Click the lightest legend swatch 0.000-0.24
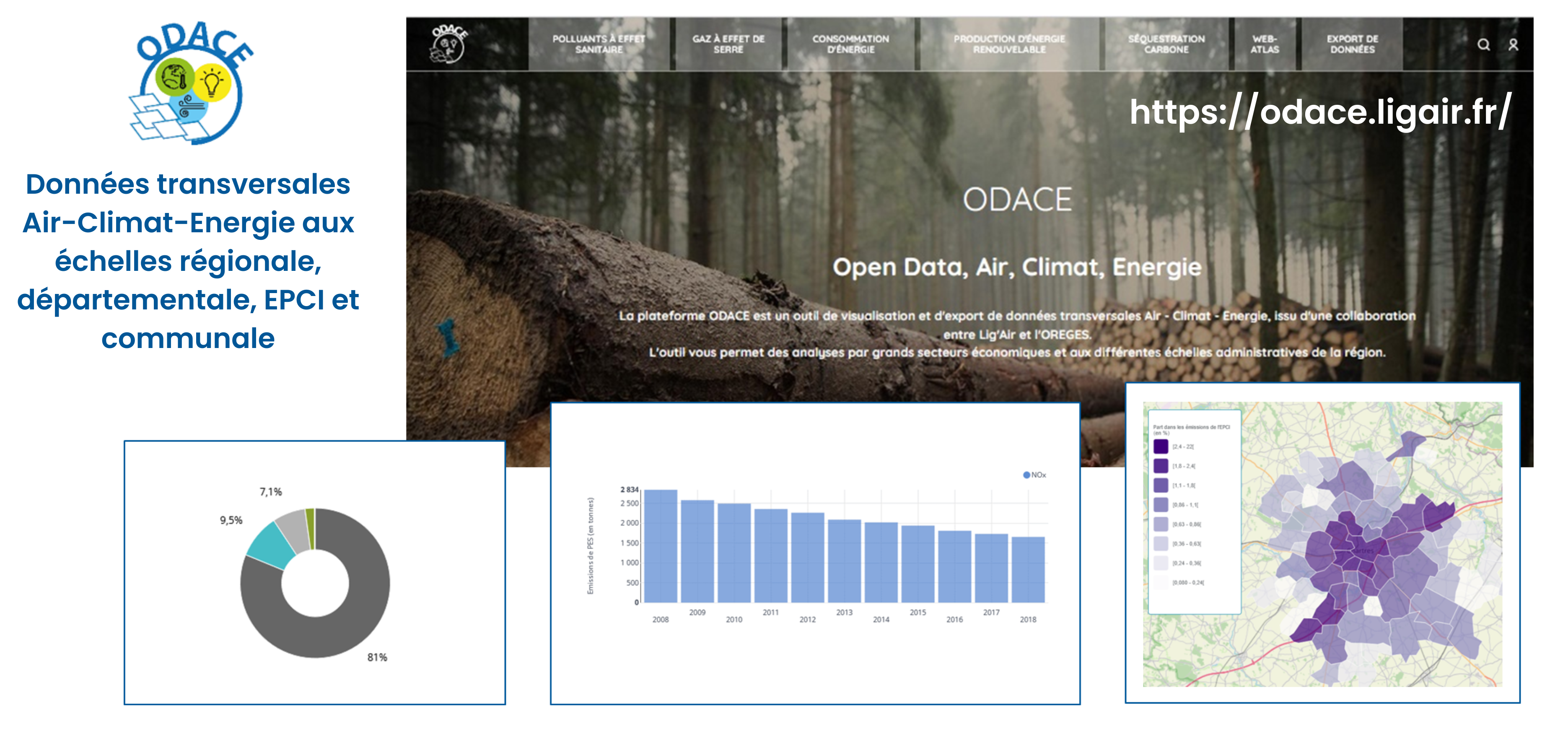The image size is (1568, 735). click(x=1161, y=582)
